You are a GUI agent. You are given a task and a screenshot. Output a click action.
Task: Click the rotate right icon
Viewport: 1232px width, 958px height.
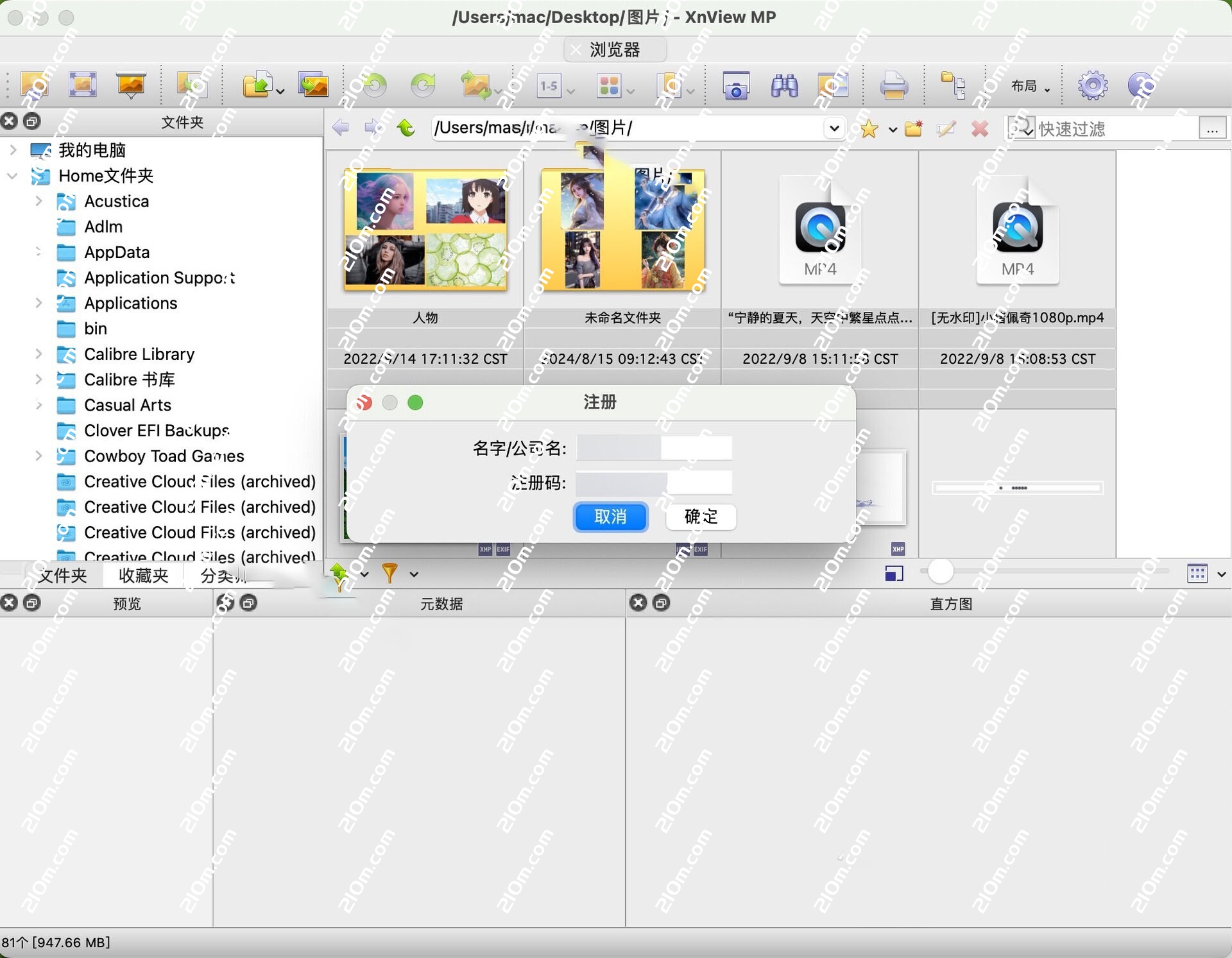tap(423, 85)
